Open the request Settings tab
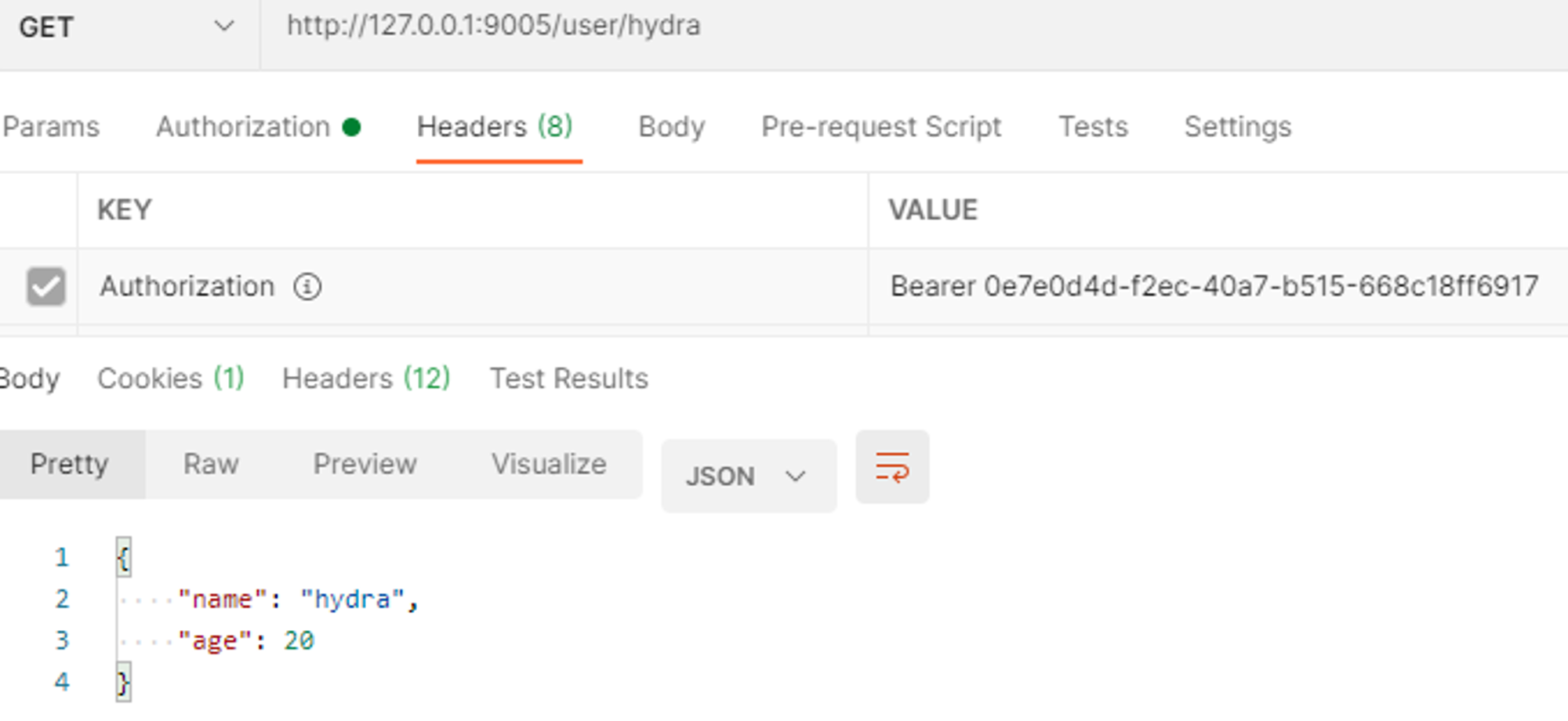This screenshot has width=1568, height=721. click(x=1238, y=126)
